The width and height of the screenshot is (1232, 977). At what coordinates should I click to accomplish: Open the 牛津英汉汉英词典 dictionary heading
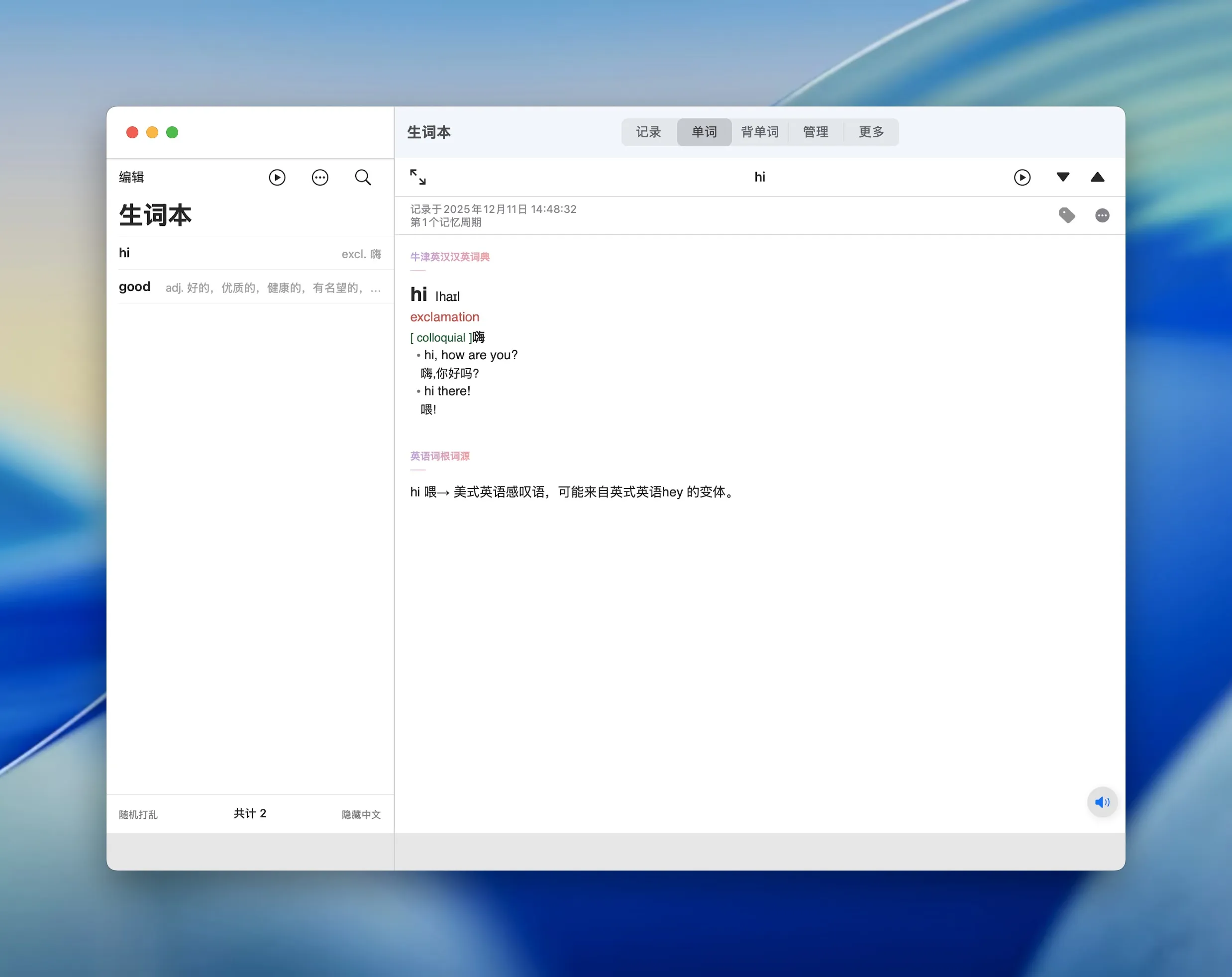click(449, 257)
